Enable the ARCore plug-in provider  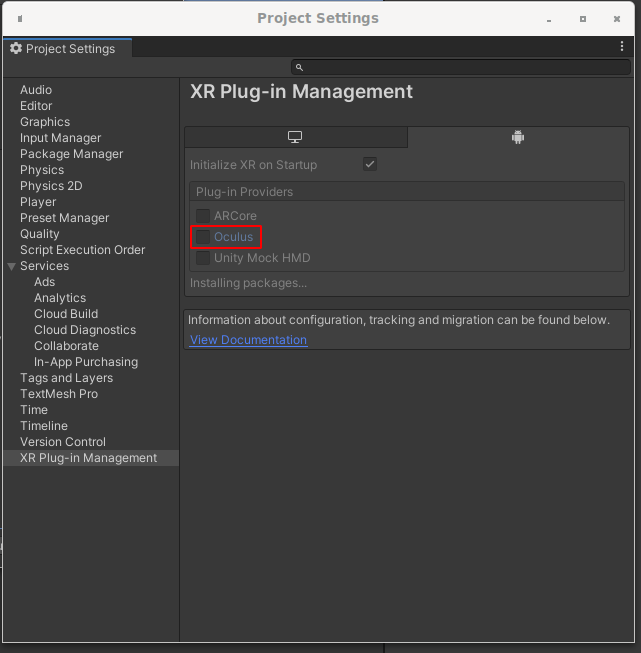pyautogui.click(x=203, y=216)
